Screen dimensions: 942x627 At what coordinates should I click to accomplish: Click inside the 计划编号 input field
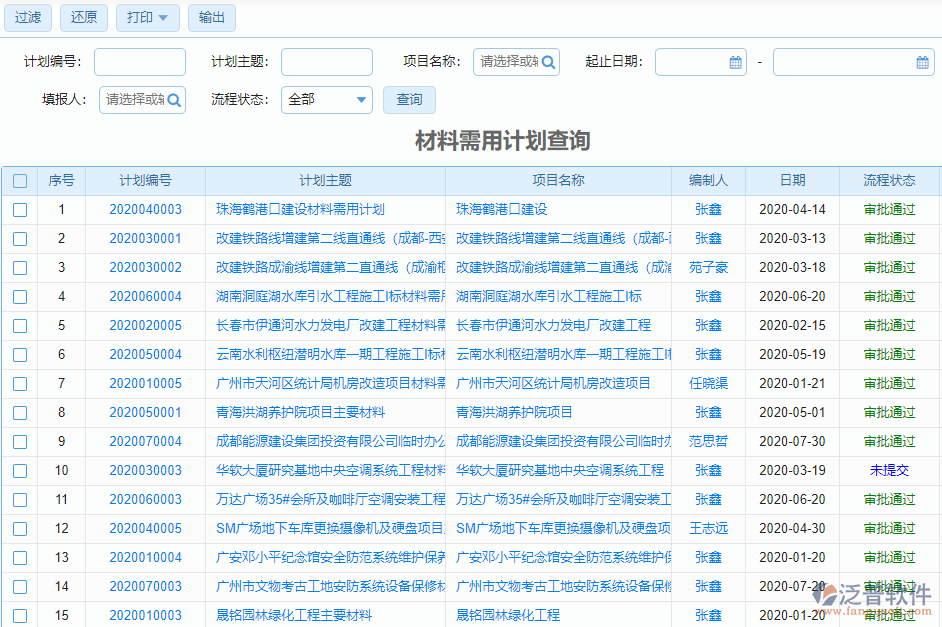click(x=139, y=61)
